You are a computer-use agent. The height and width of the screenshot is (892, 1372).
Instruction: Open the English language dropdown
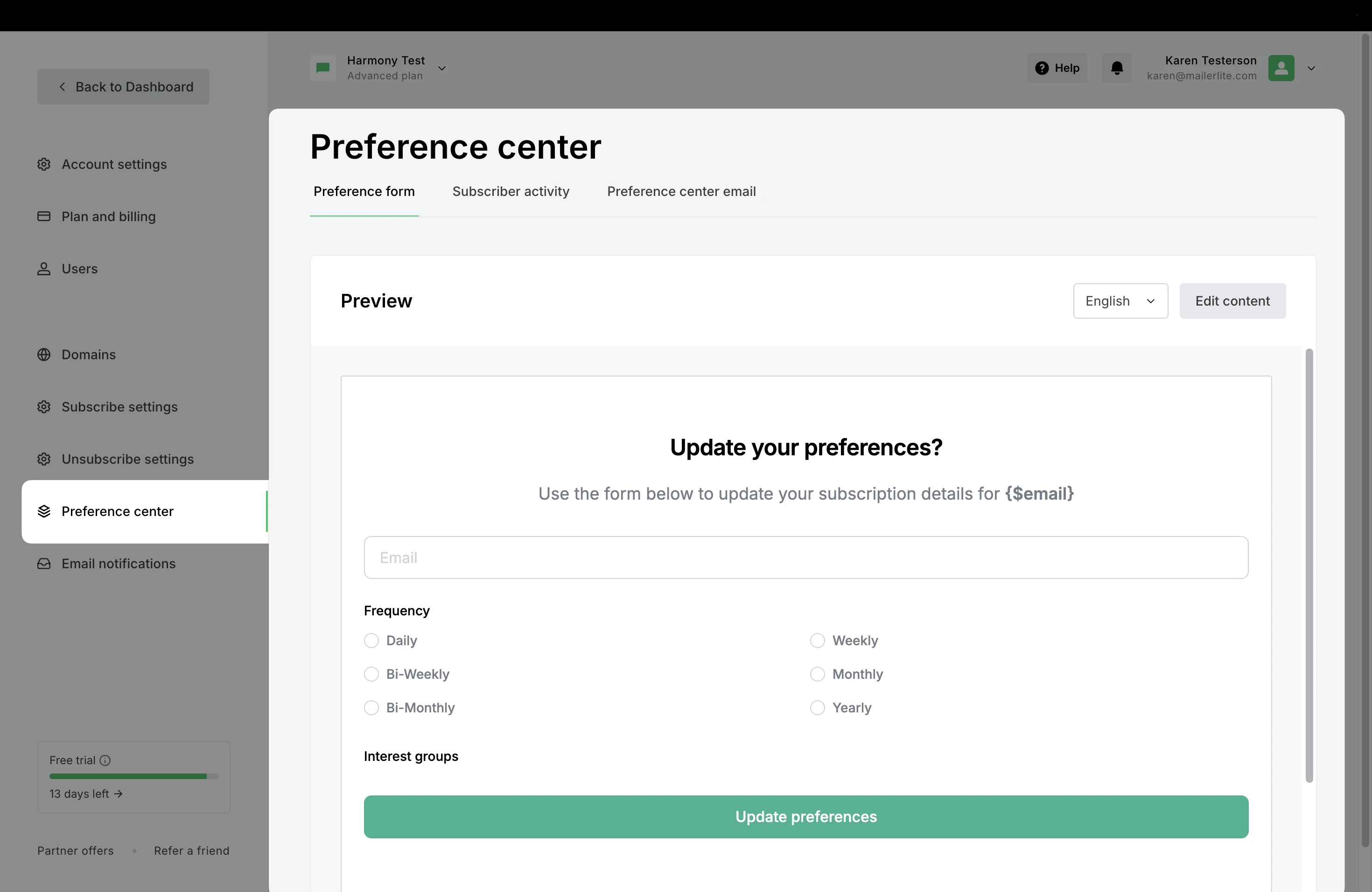1120,301
